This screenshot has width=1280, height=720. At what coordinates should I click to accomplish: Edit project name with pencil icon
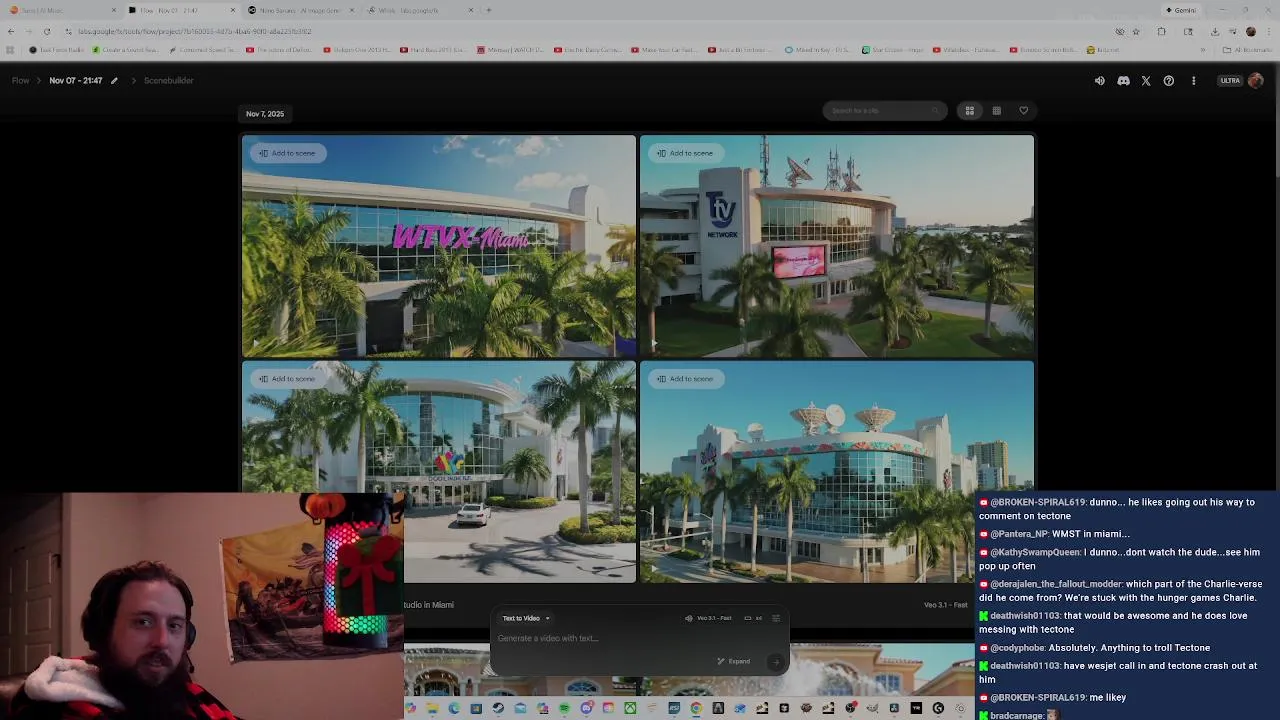click(114, 80)
